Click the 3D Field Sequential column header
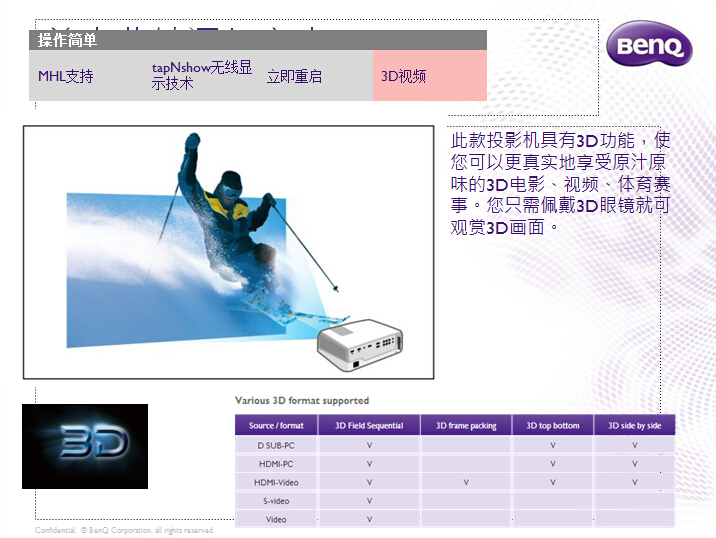The width and height of the screenshot is (716, 538). coord(369,426)
